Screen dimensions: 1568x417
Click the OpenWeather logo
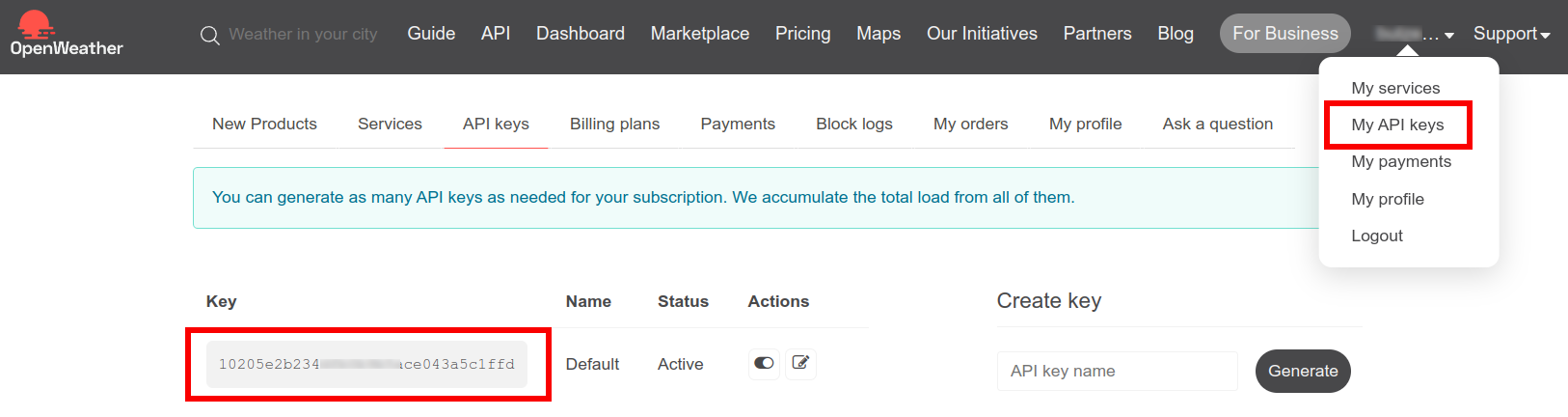tap(66, 34)
